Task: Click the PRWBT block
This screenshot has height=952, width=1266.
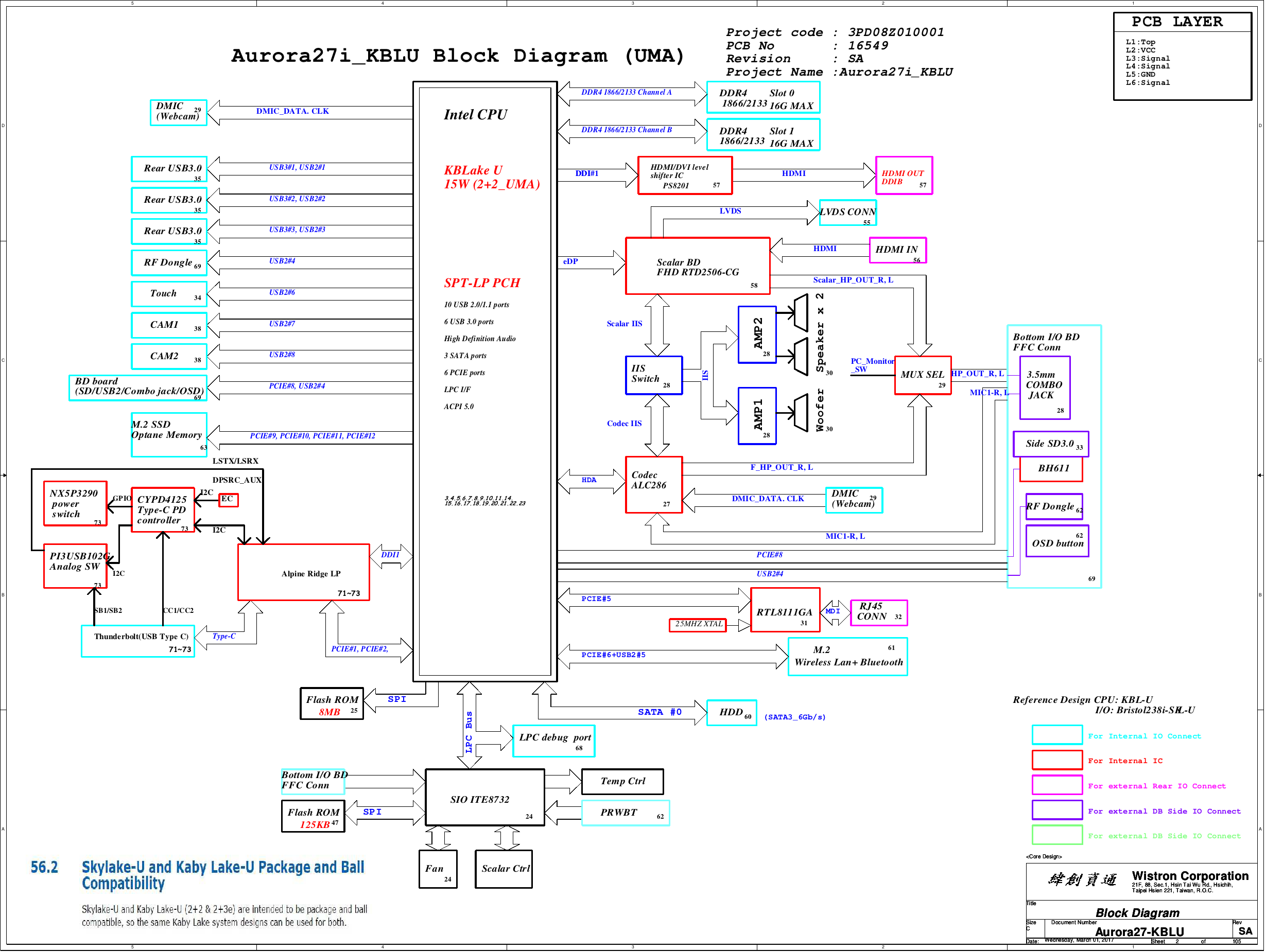Action: point(626,813)
